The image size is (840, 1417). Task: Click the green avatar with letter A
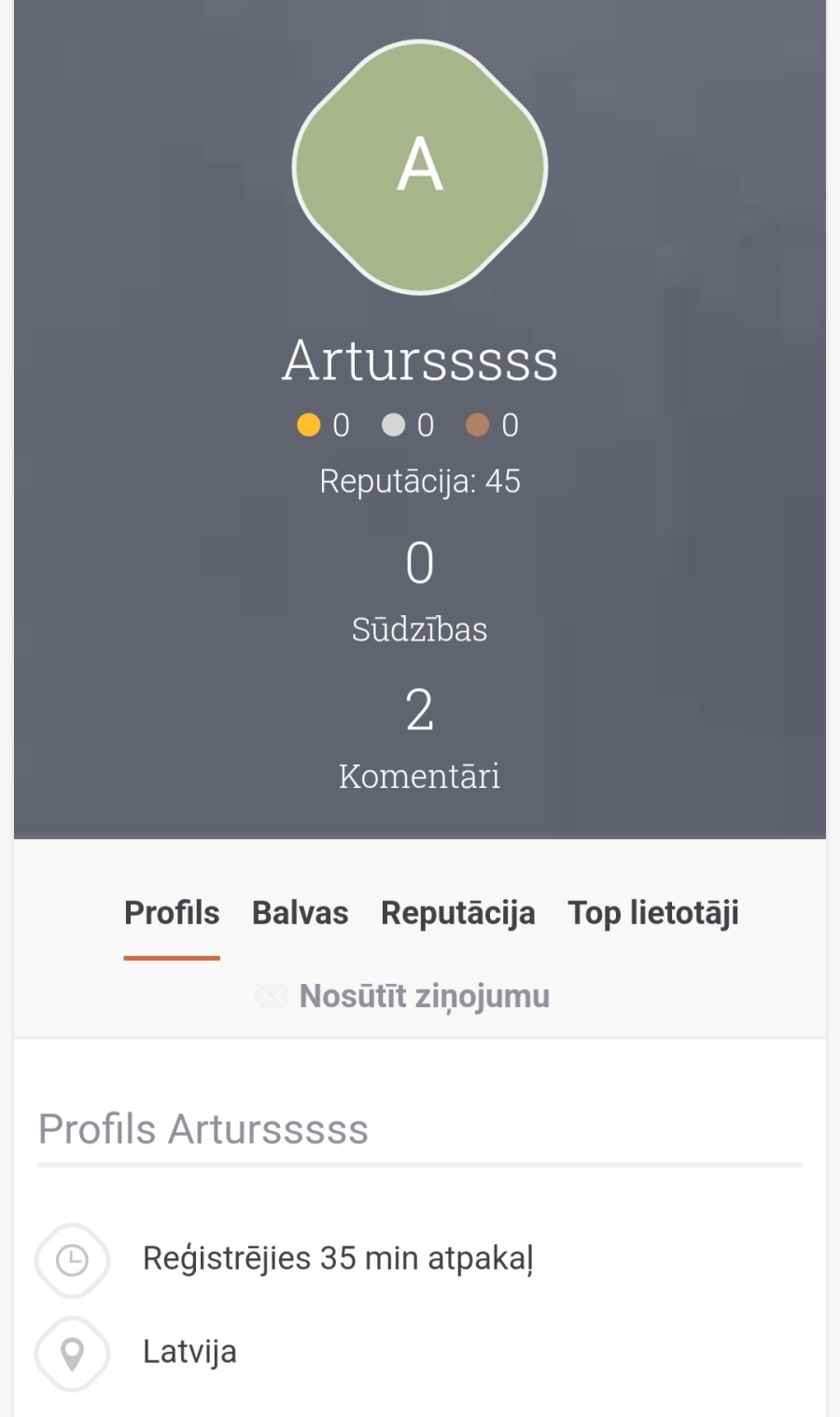pyautogui.click(x=420, y=167)
